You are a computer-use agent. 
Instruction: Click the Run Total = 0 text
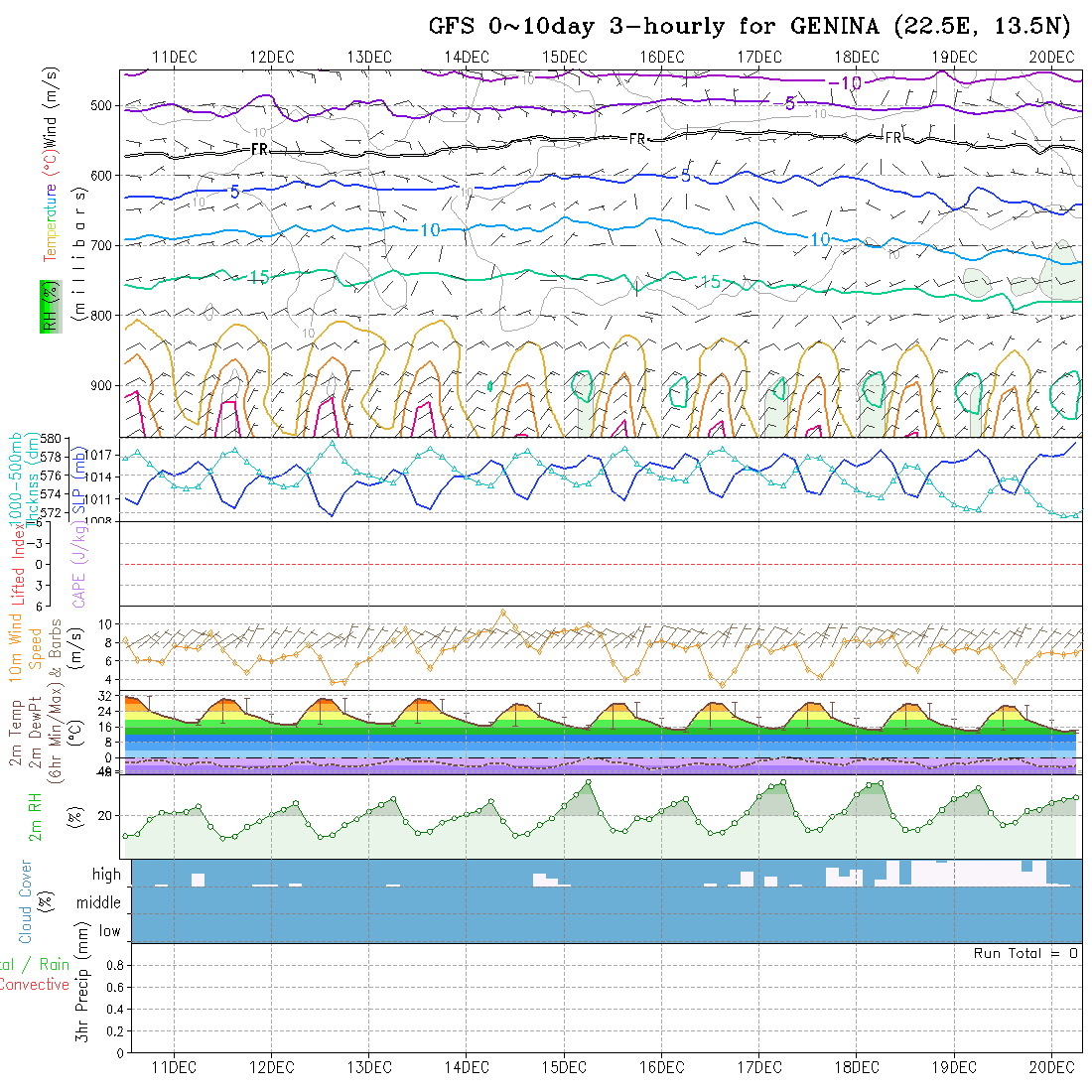tap(1025, 953)
